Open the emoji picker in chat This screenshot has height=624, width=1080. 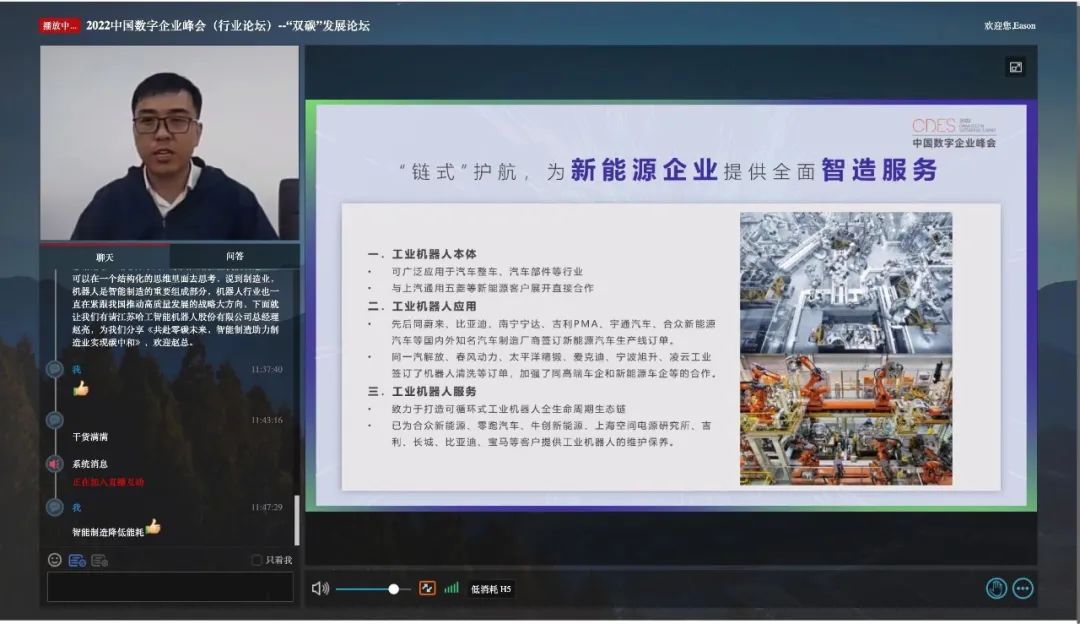(x=55, y=560)
